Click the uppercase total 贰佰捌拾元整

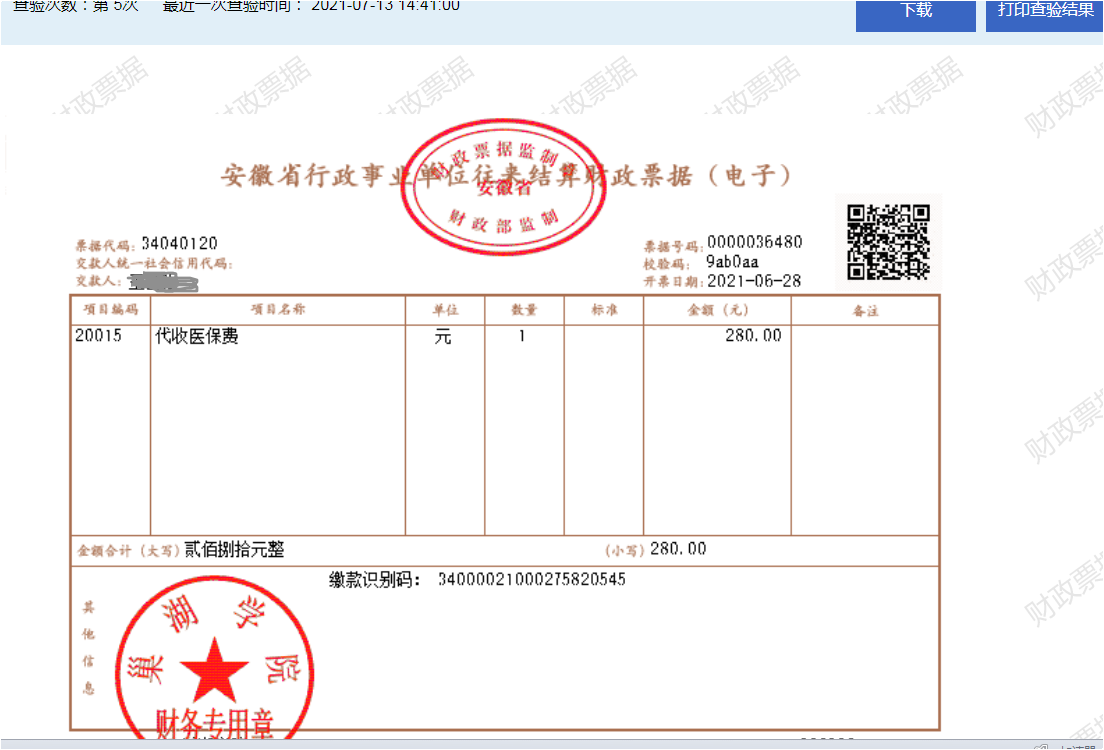[235, 550]
